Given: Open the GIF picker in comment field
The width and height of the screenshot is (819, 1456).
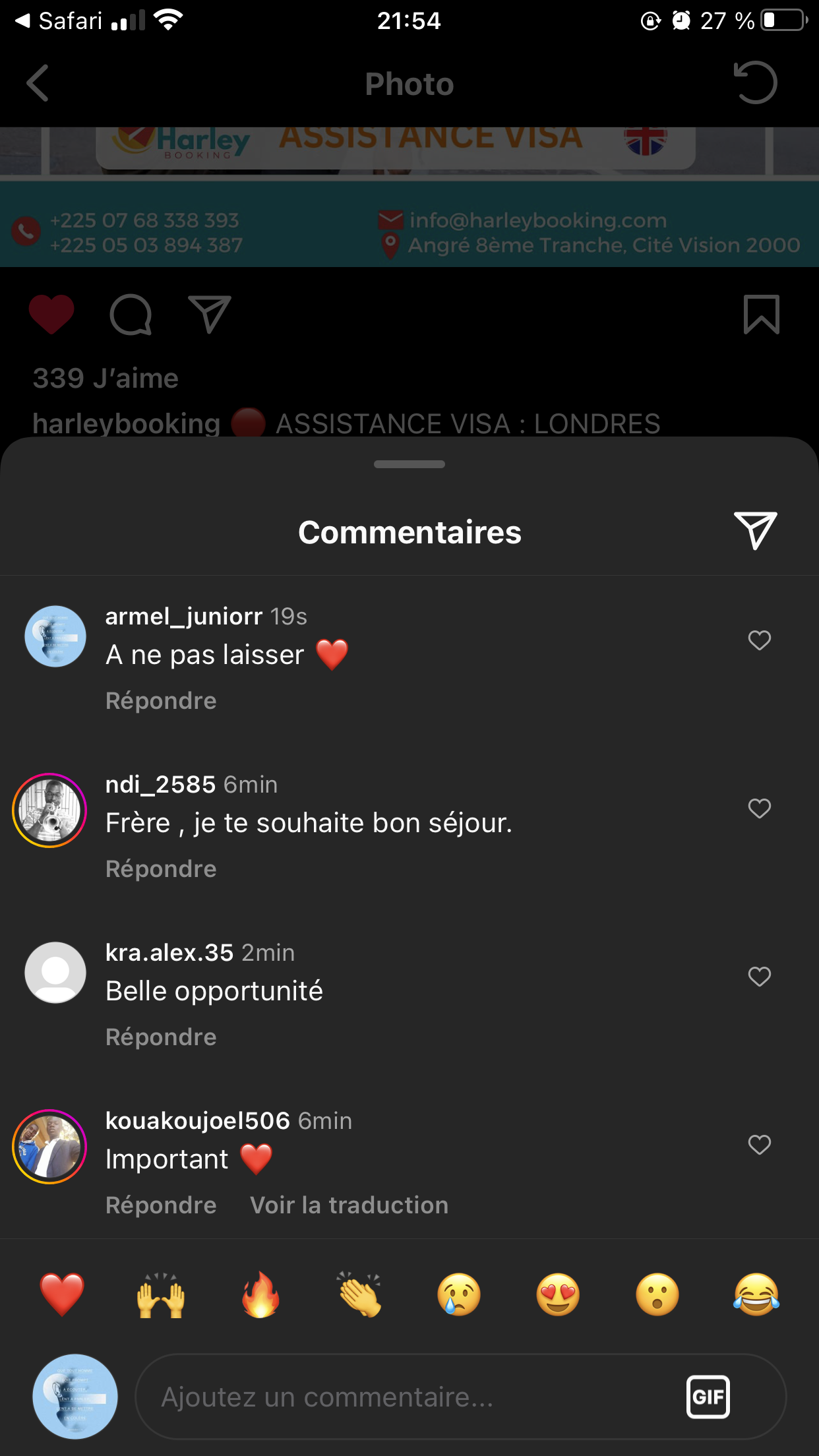Looking at the screenshot, I should (708, 1396).
